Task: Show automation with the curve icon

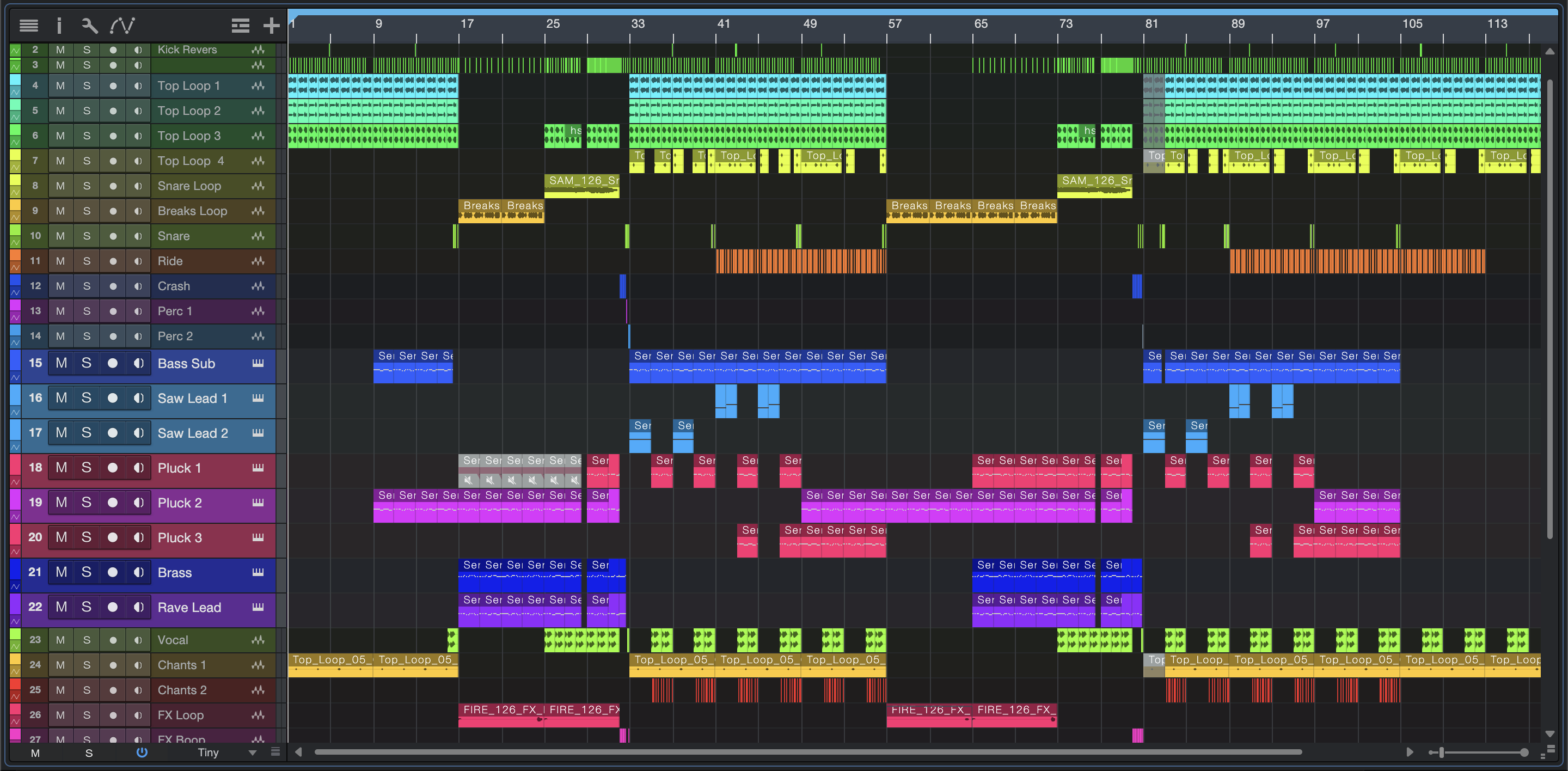Action: click(122, 25)
